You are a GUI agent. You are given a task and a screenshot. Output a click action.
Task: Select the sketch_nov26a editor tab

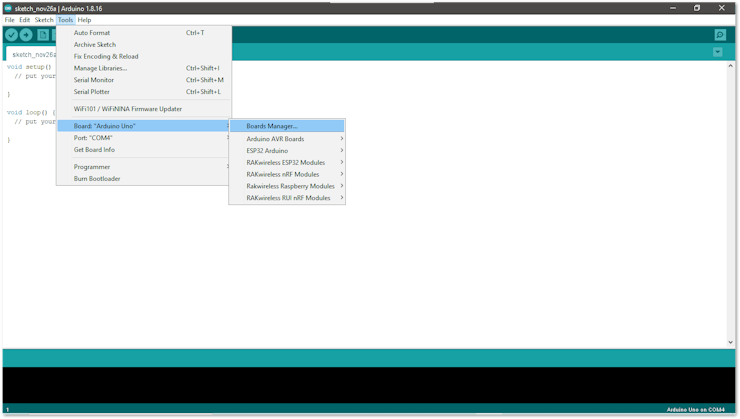(32, 54)
